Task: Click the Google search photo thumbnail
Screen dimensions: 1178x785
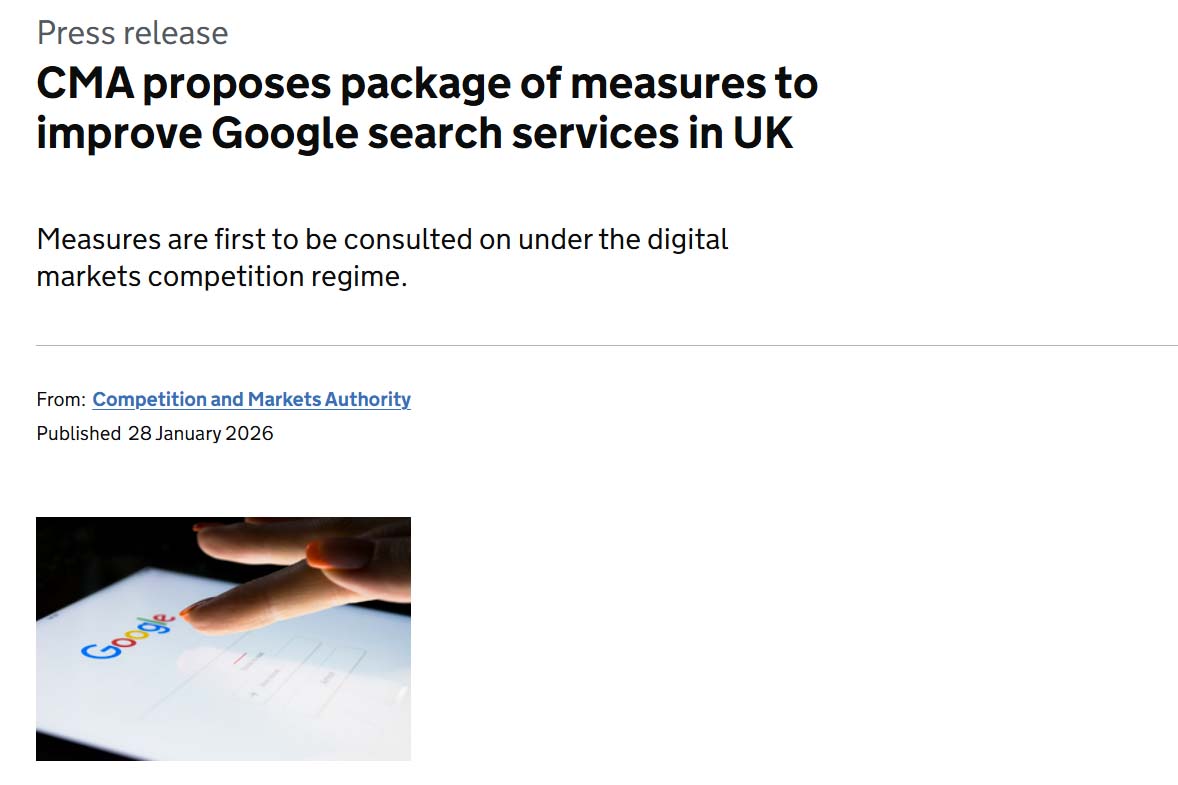Action: [x=223, y=638]
